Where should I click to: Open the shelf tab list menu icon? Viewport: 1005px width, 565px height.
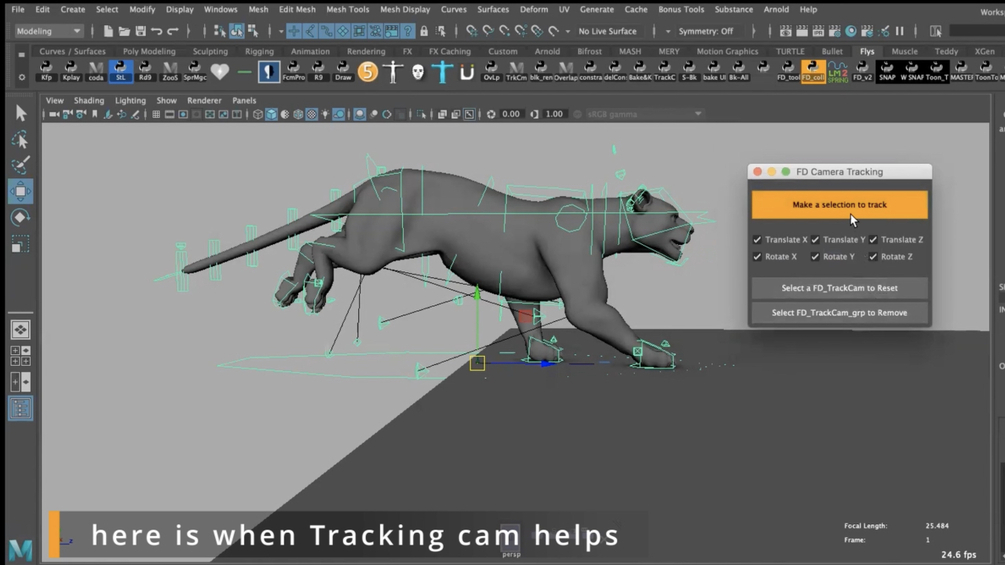coord(22,55)
